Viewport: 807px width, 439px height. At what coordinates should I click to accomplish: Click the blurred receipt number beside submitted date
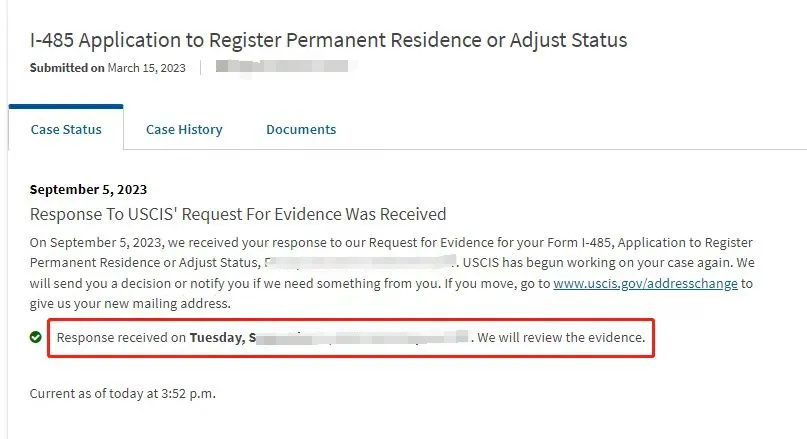[x=282, y=66]
